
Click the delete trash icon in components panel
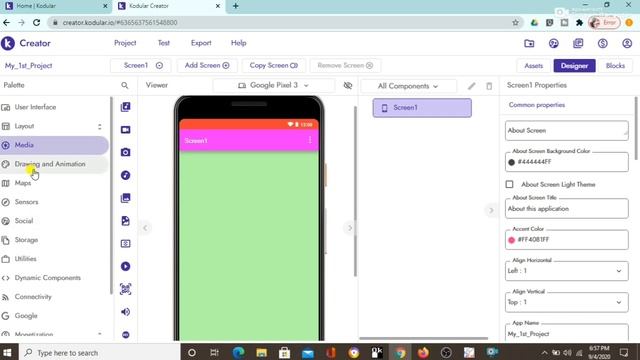tap(489, 86)
